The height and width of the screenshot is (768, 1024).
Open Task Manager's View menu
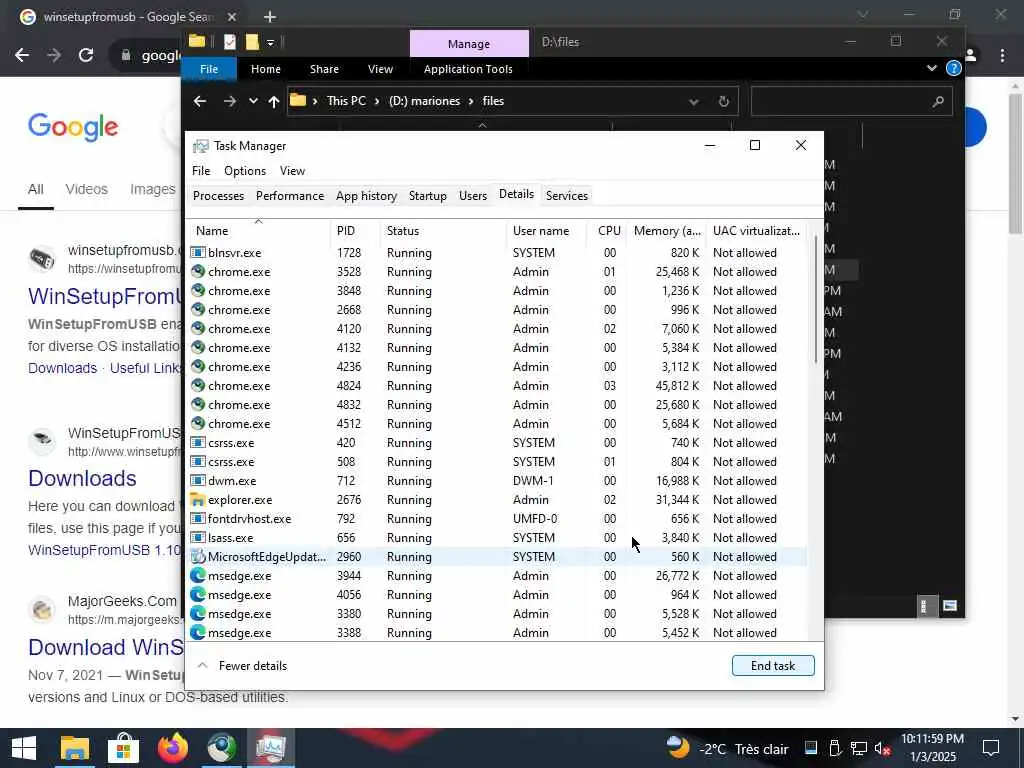(292, 170)
